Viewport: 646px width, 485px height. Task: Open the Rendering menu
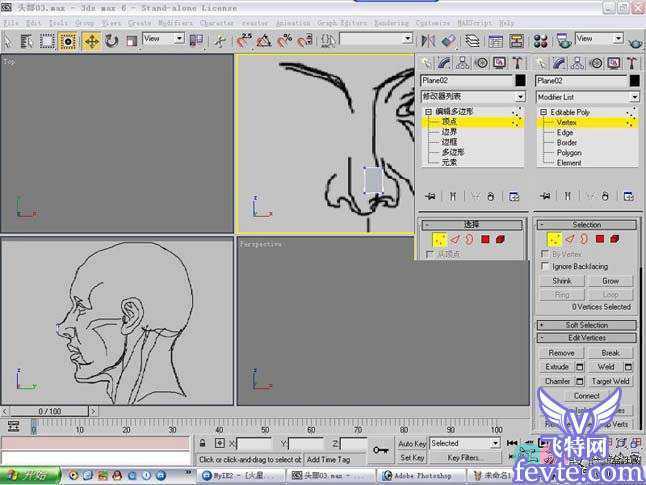pyautogui.click(x=391, y=23)
